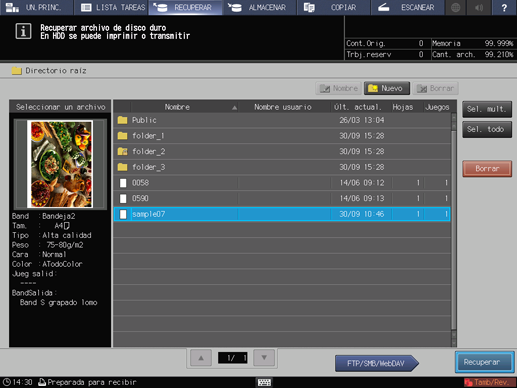The width and height of the screenshot is (517, 388).
Task: Switch to the ESCANEAR tab
Action: click(408, 7)
